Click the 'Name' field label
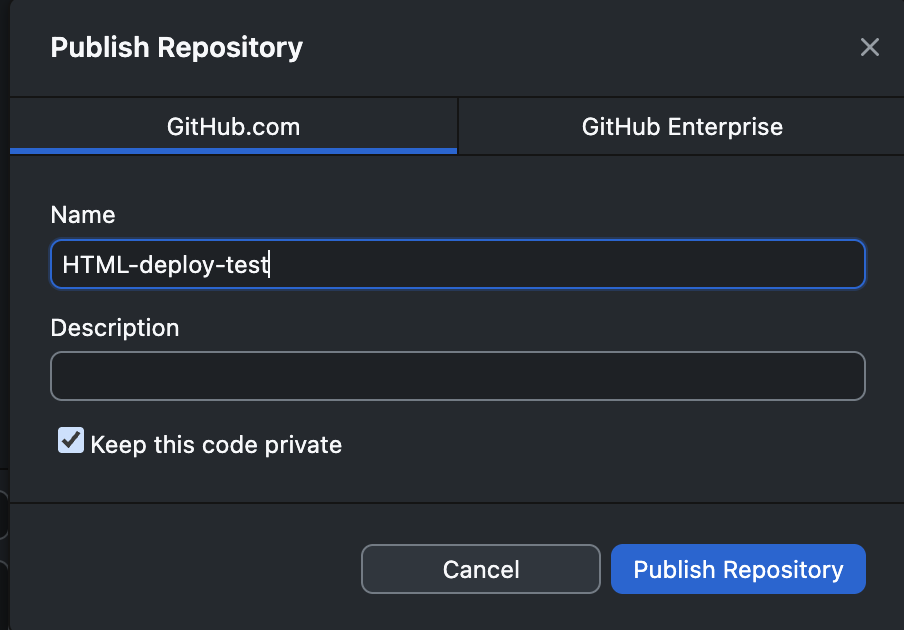Screen dimensions: 904x630 tap(83, 215)
